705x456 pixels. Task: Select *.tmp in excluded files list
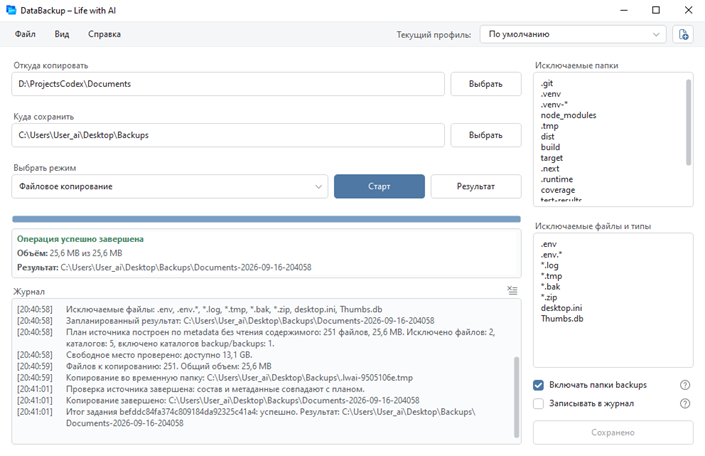point(551,276)
